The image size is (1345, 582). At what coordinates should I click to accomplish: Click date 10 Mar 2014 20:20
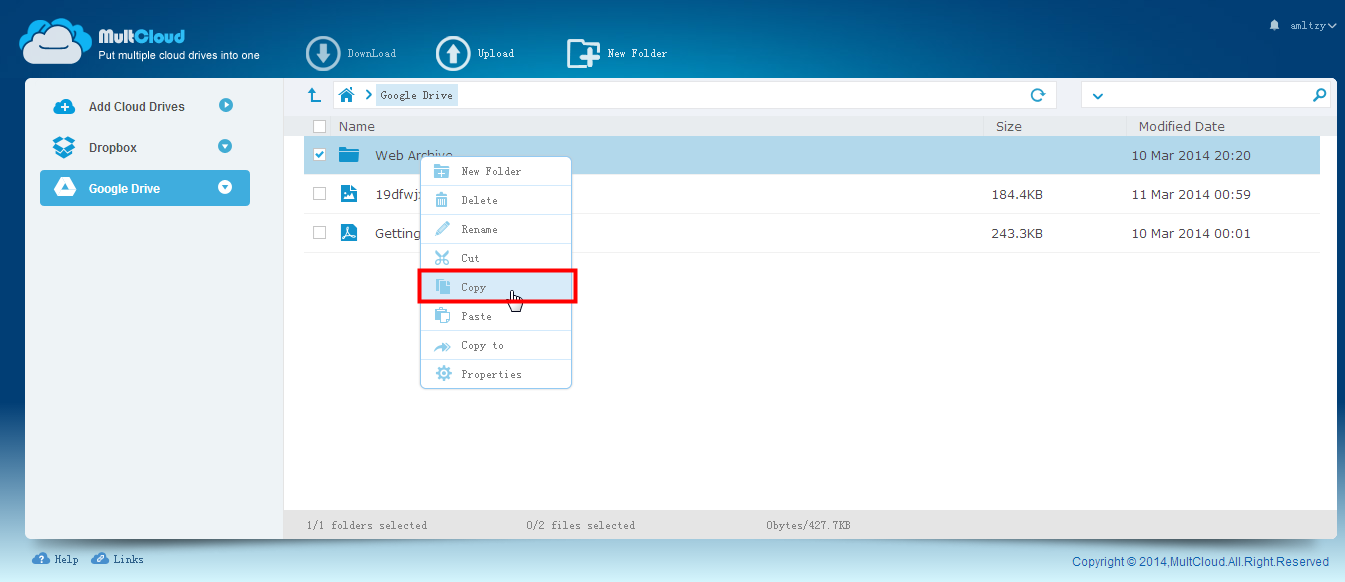coord(1191,156)
